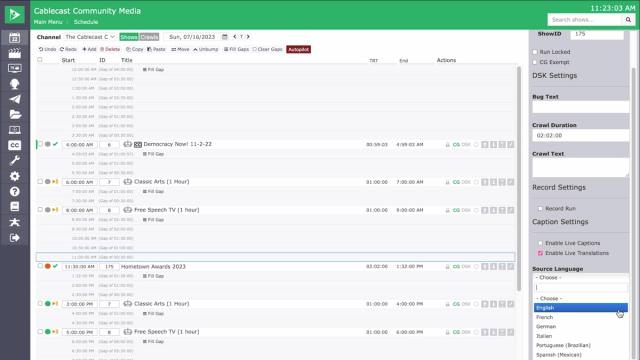Click the help question mark sidebar icon
The width and height of the screenshot is (640, 360).
15,191
